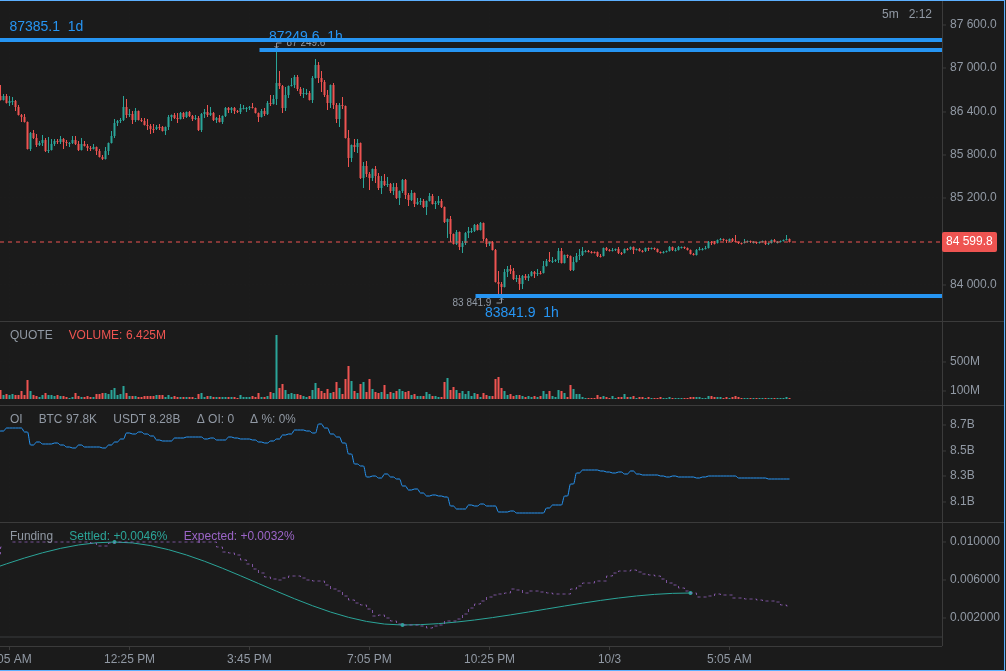Click 5:05 AM on the time axis
This screenshot has height=671, width=1006.
pyautogui.click(x=729, y=659)
